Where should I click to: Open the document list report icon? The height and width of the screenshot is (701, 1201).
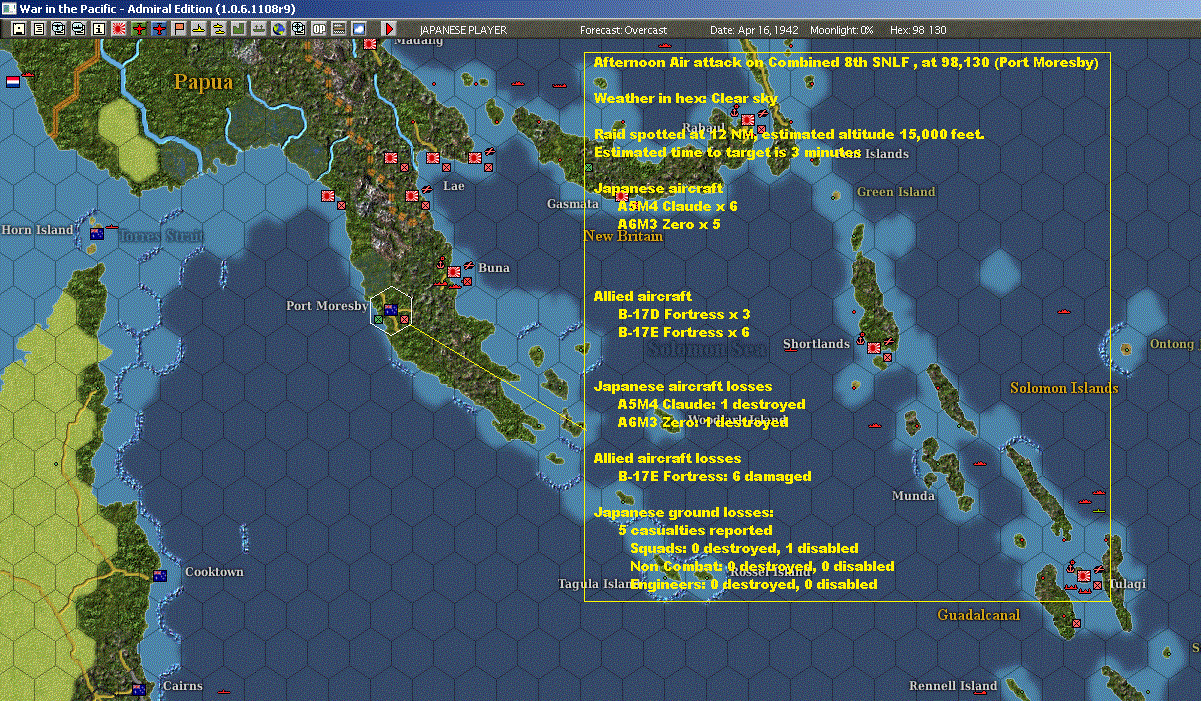(x=39, y=29)
